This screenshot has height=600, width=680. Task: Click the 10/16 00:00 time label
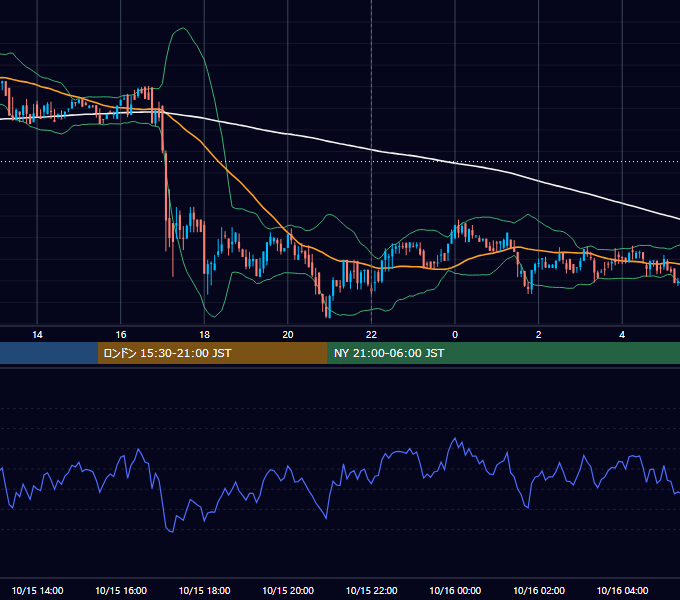tap(455, 590)
